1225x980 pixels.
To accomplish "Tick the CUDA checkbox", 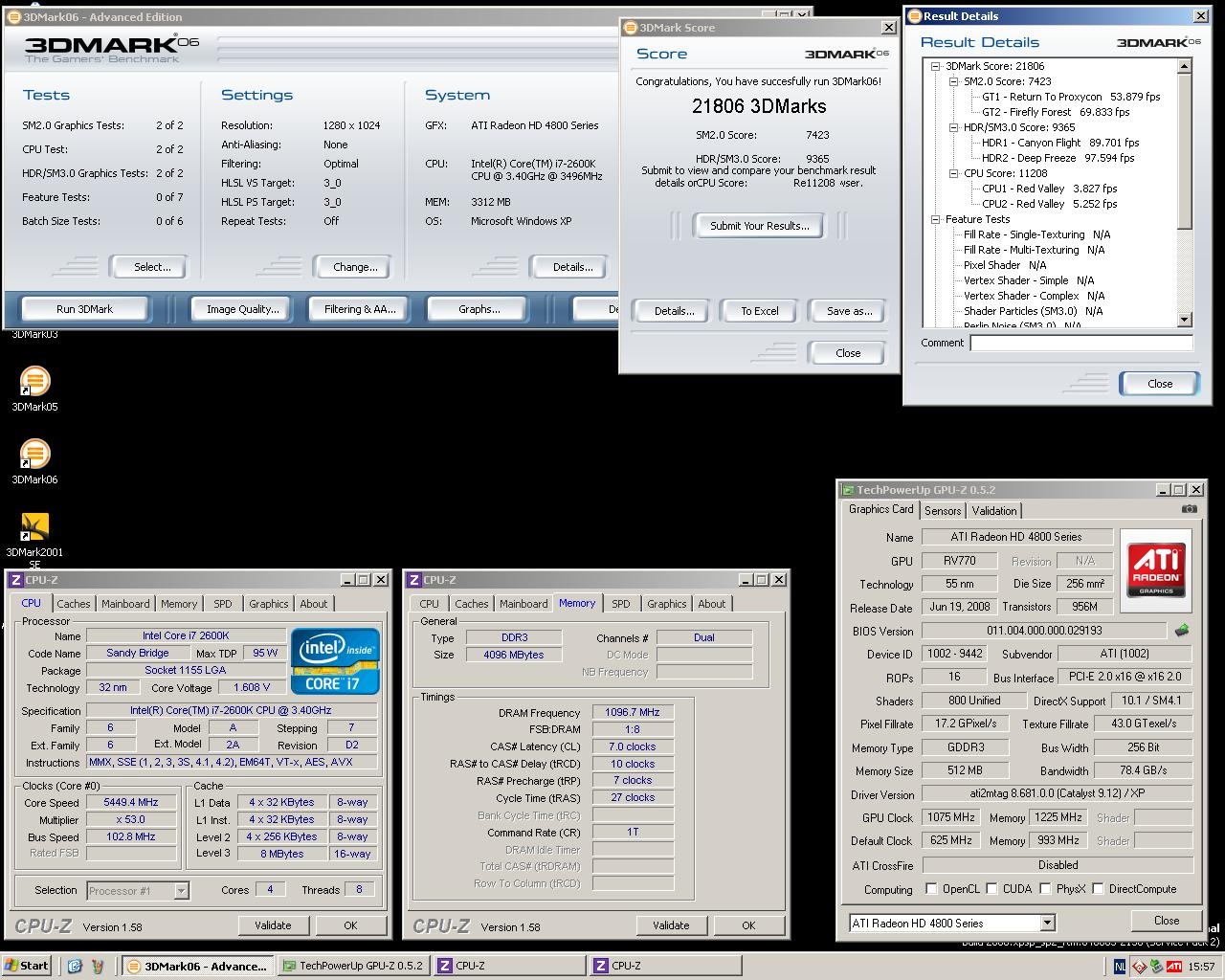I will point(991,889).
